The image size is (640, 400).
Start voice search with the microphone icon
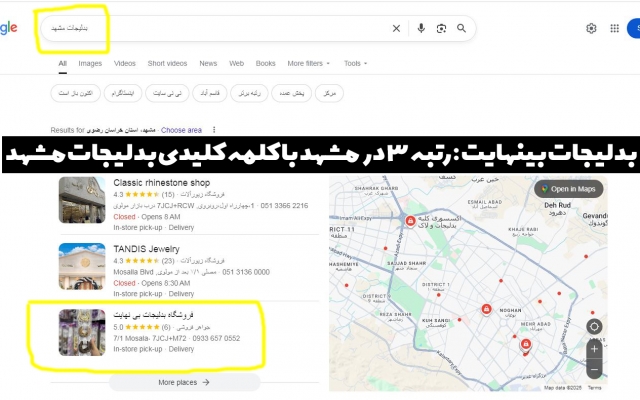pos(421,29)
